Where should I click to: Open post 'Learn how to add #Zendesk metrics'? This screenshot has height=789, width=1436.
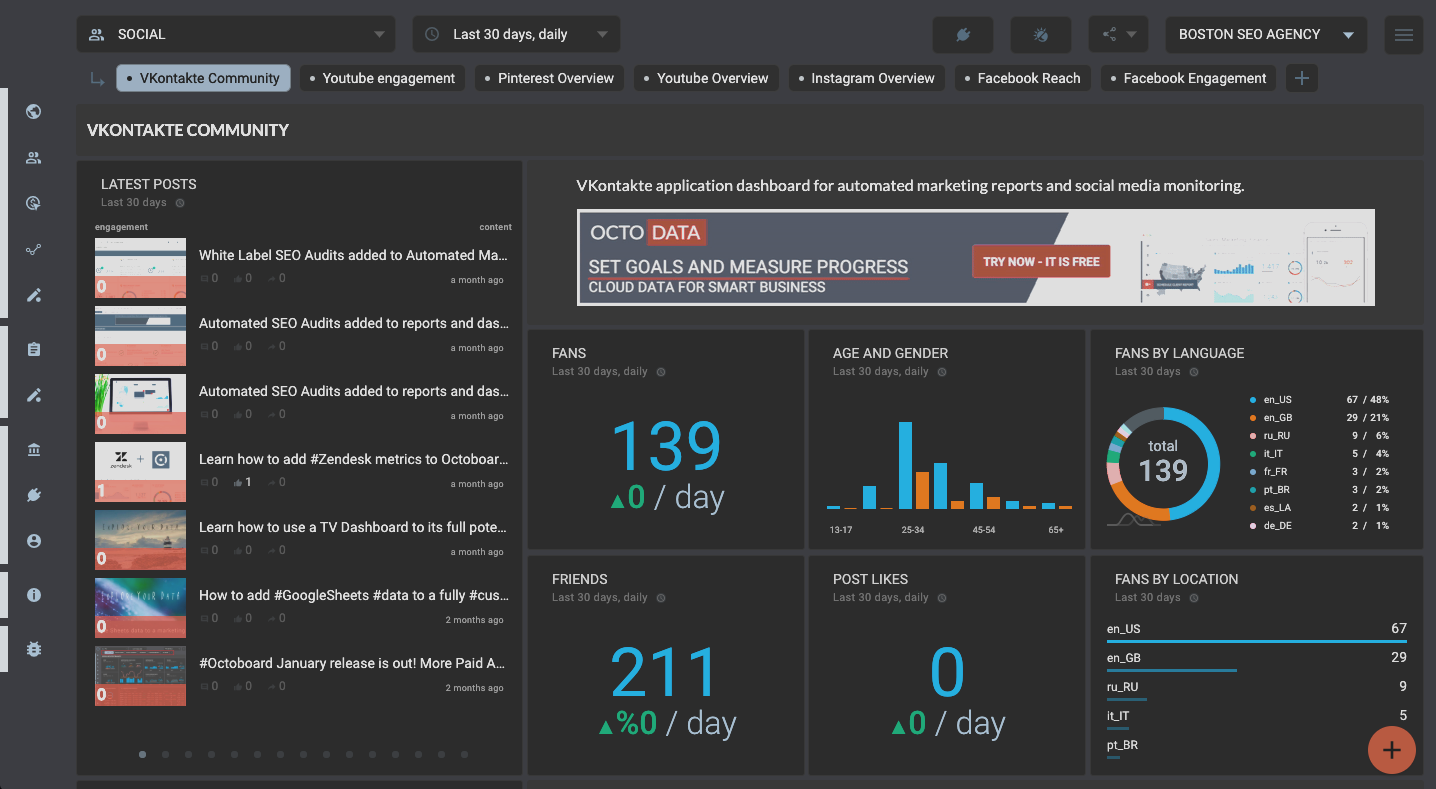353,459
